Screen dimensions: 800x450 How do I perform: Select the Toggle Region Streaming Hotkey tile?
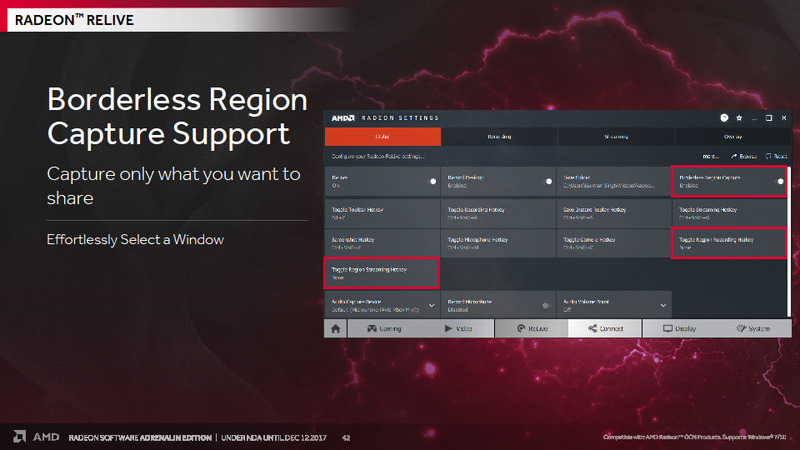(x=382, y=273)
